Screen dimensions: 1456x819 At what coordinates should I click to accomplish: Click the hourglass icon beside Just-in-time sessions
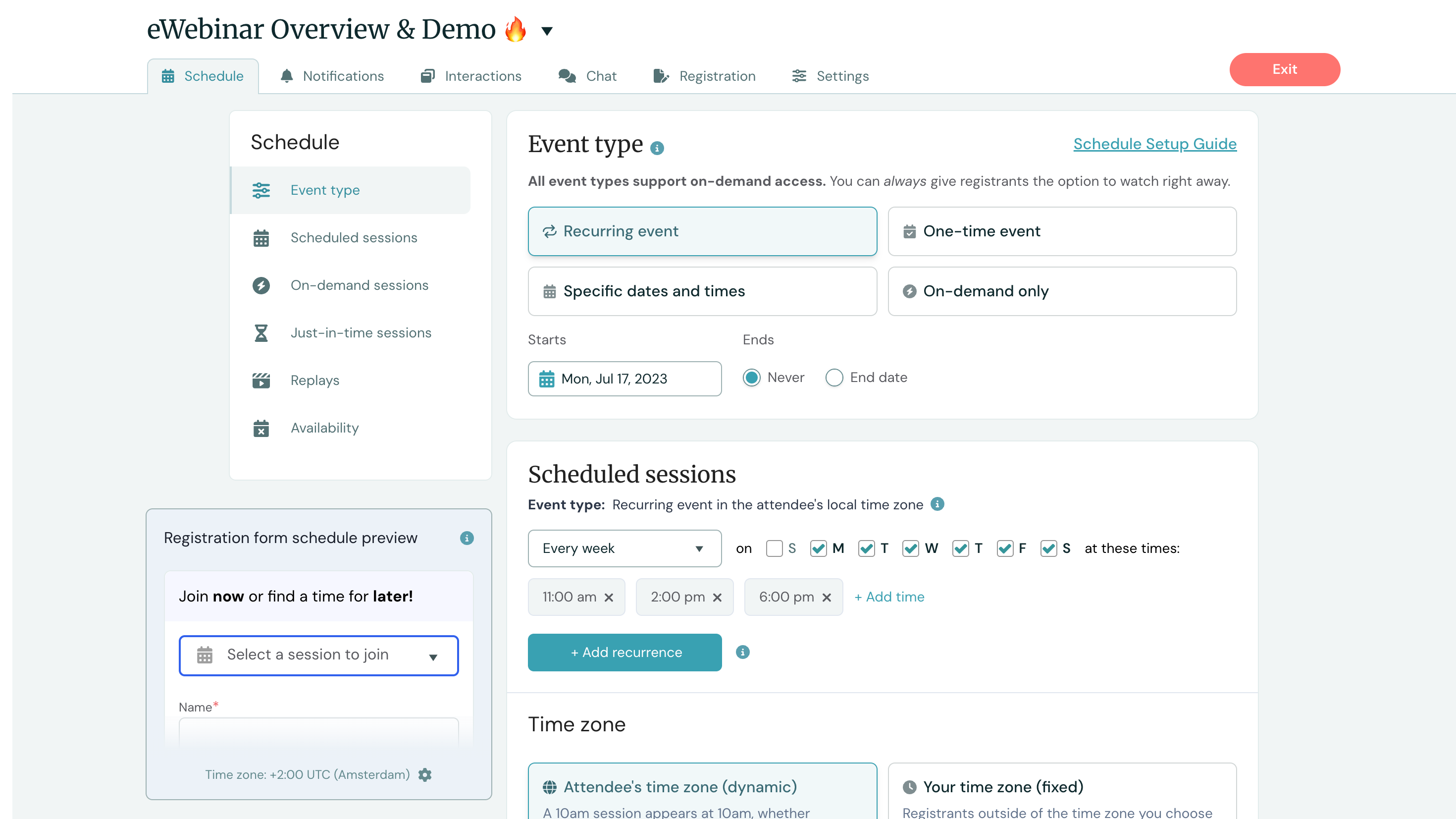click(261, 333)
